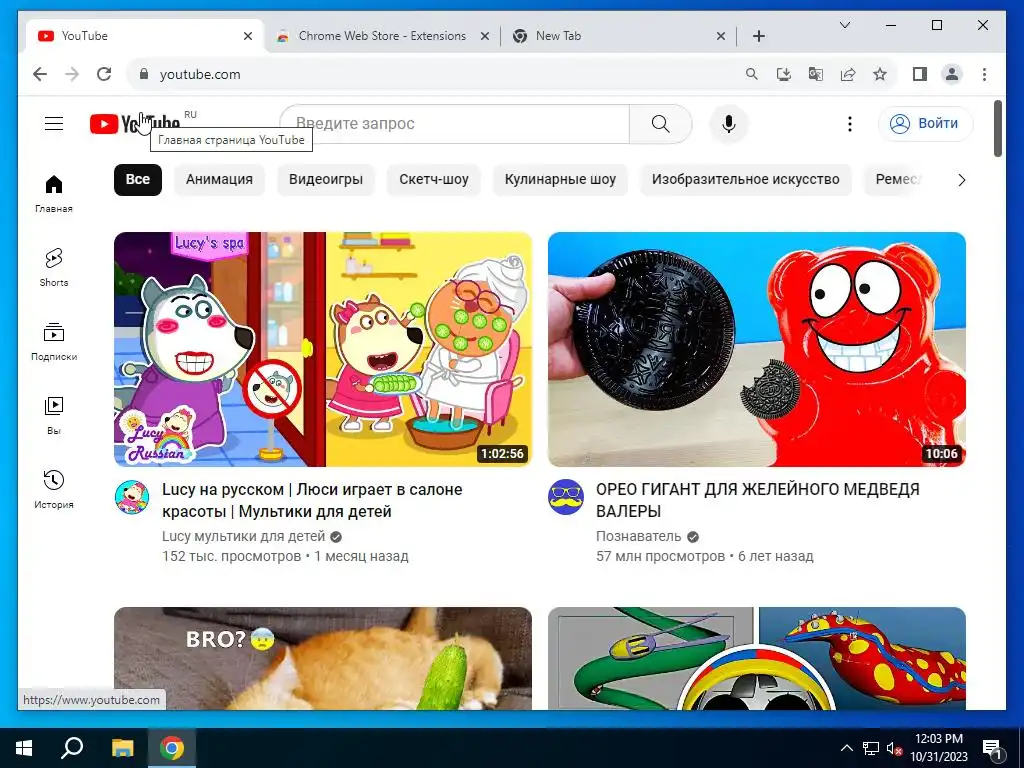Click the search magnifier button in YouTube

[x=660, y=123]
